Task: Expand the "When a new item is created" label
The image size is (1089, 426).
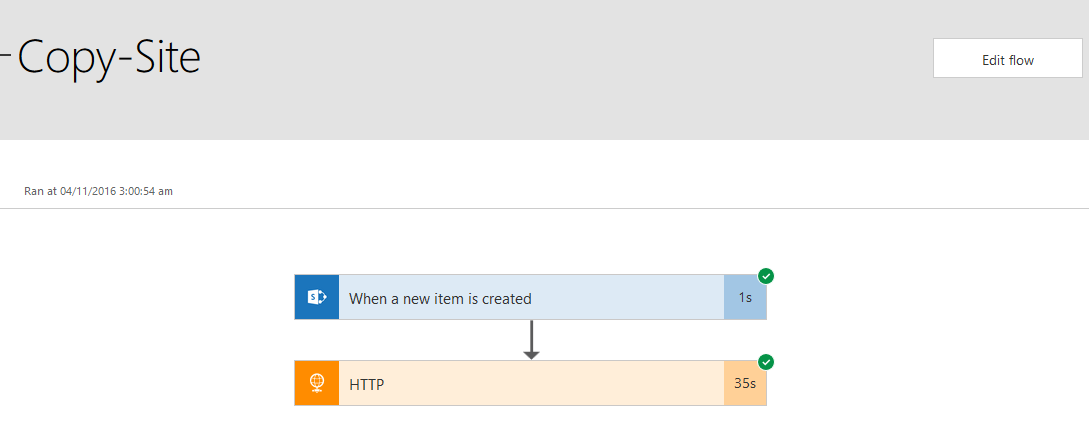Action: tap(440, 298)
